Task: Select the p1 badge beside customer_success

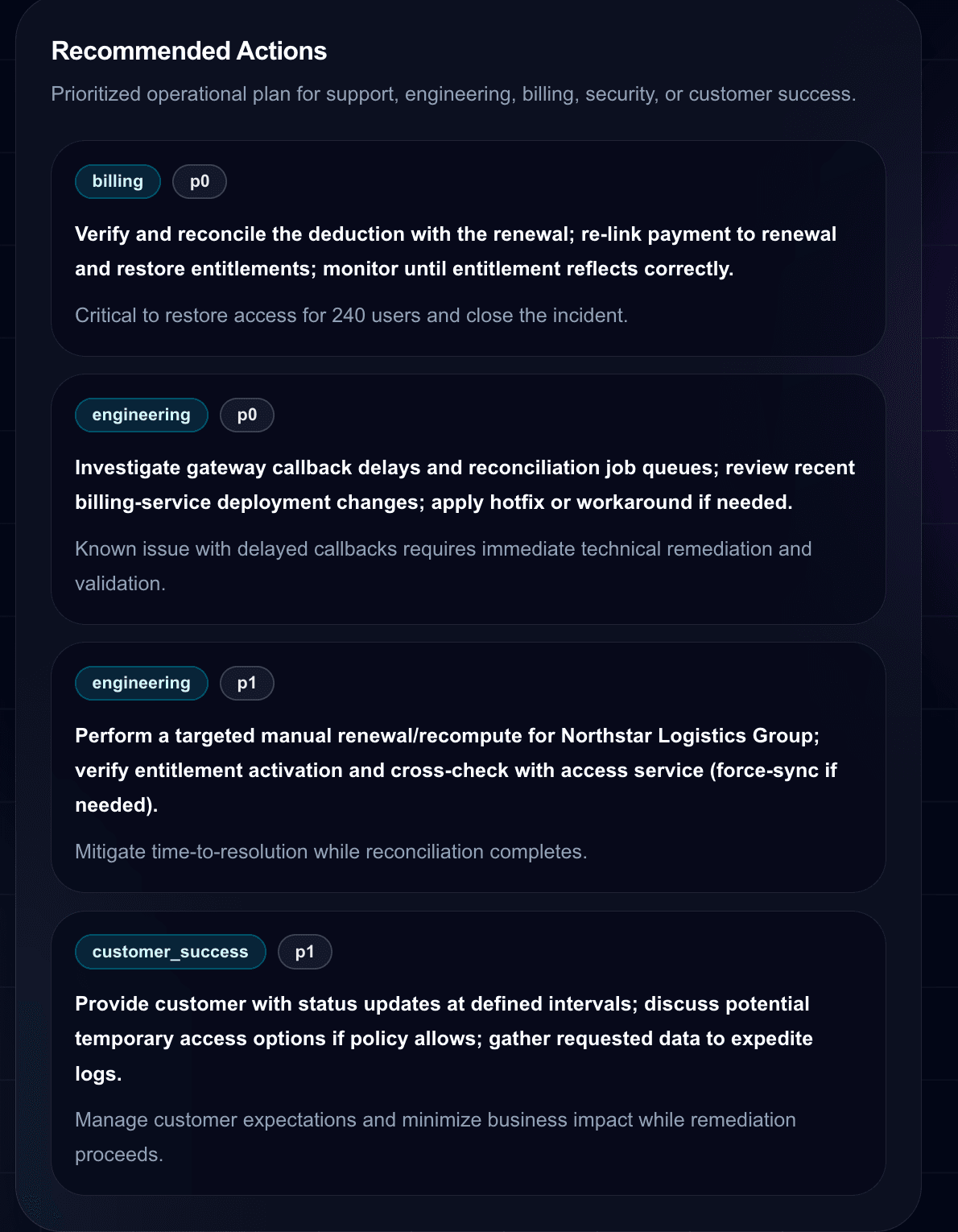Action: coord(305,952)
